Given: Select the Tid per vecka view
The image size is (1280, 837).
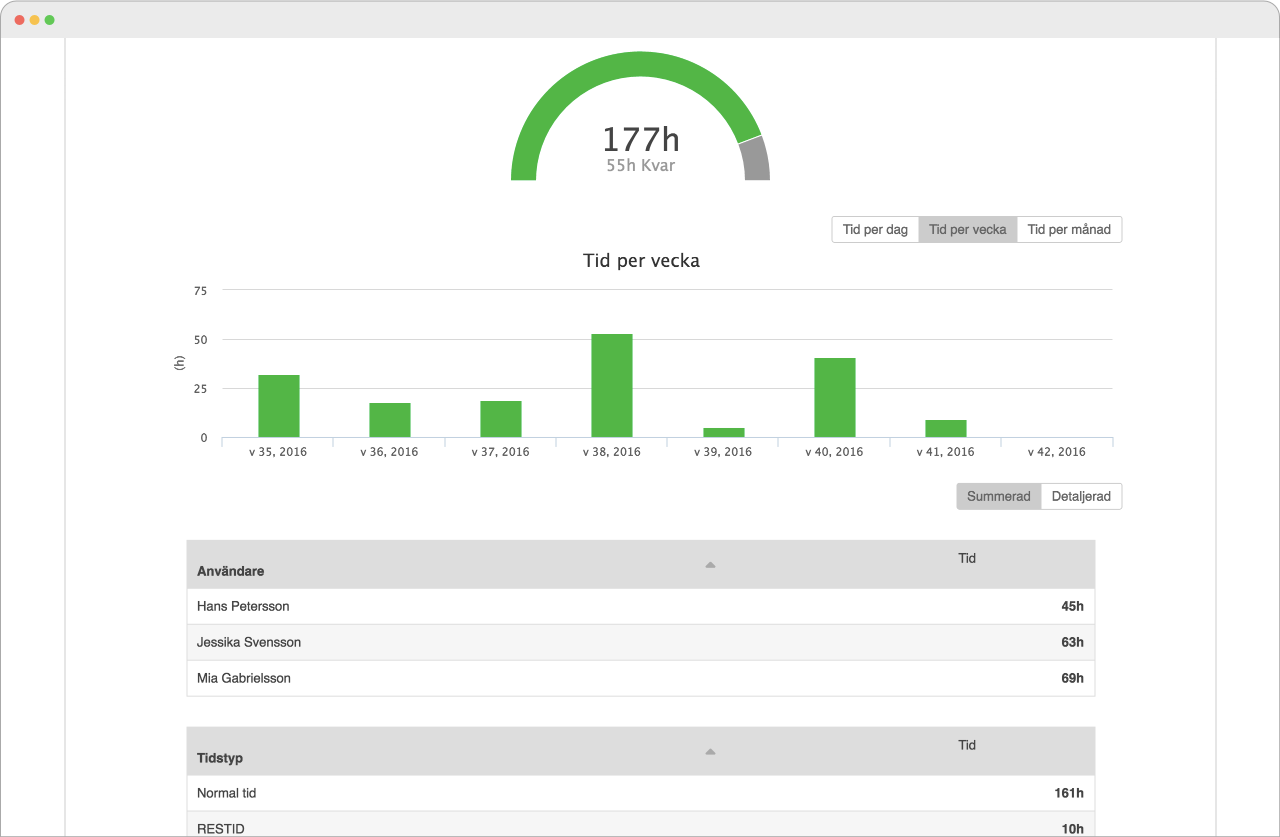Looking at the screenshot, I should [x=967, y=230].
